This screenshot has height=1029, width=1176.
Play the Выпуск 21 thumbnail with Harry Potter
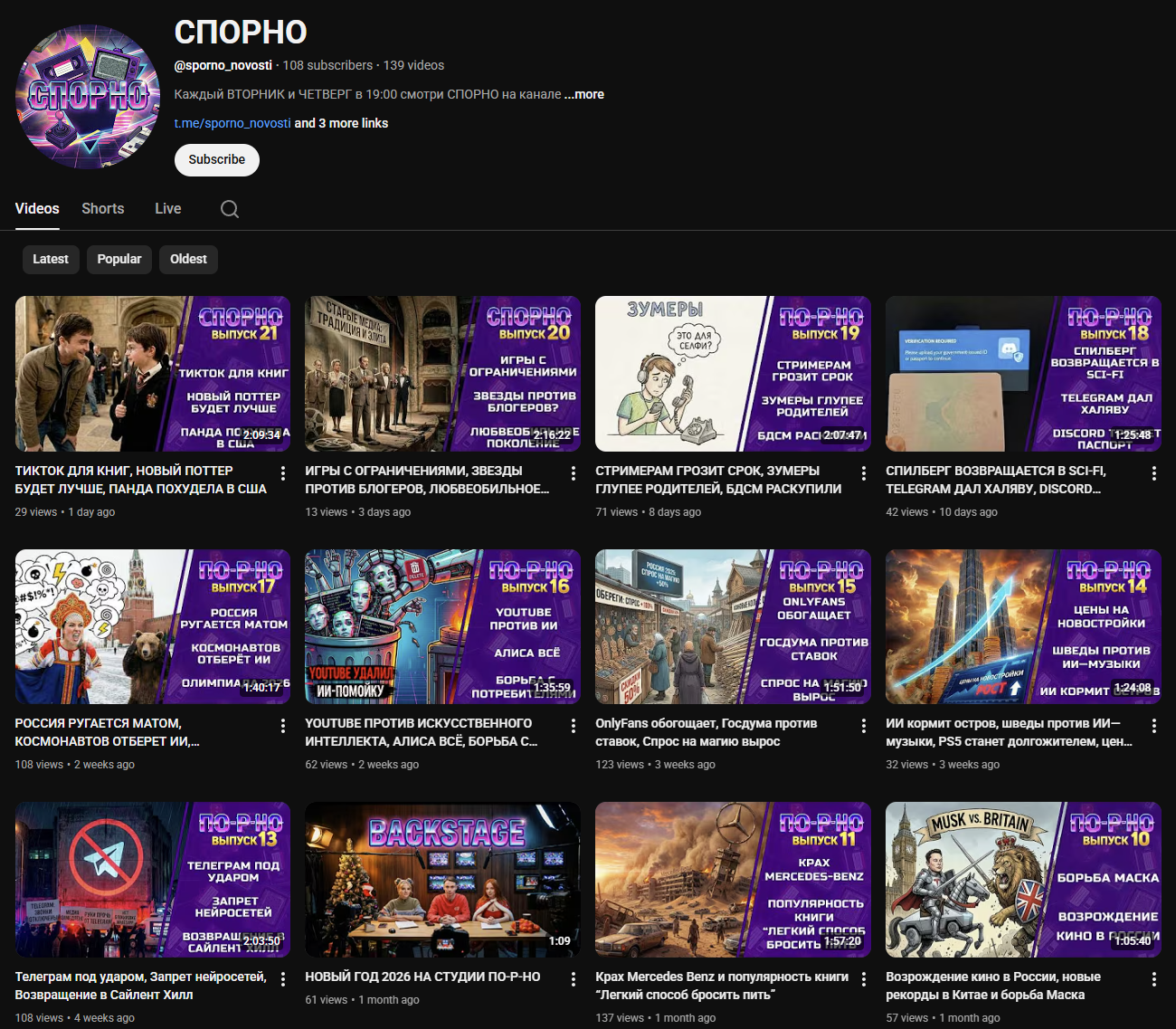click(153, 374)
